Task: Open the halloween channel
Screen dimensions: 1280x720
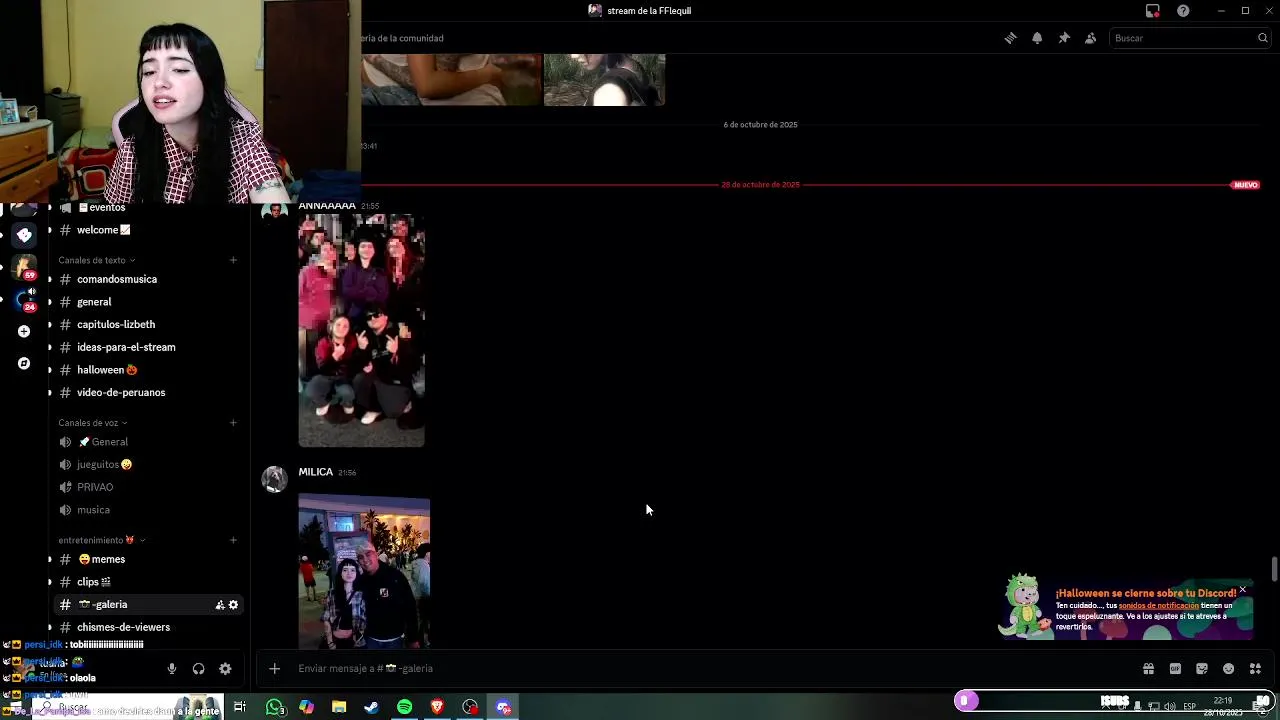Action: 147,370
